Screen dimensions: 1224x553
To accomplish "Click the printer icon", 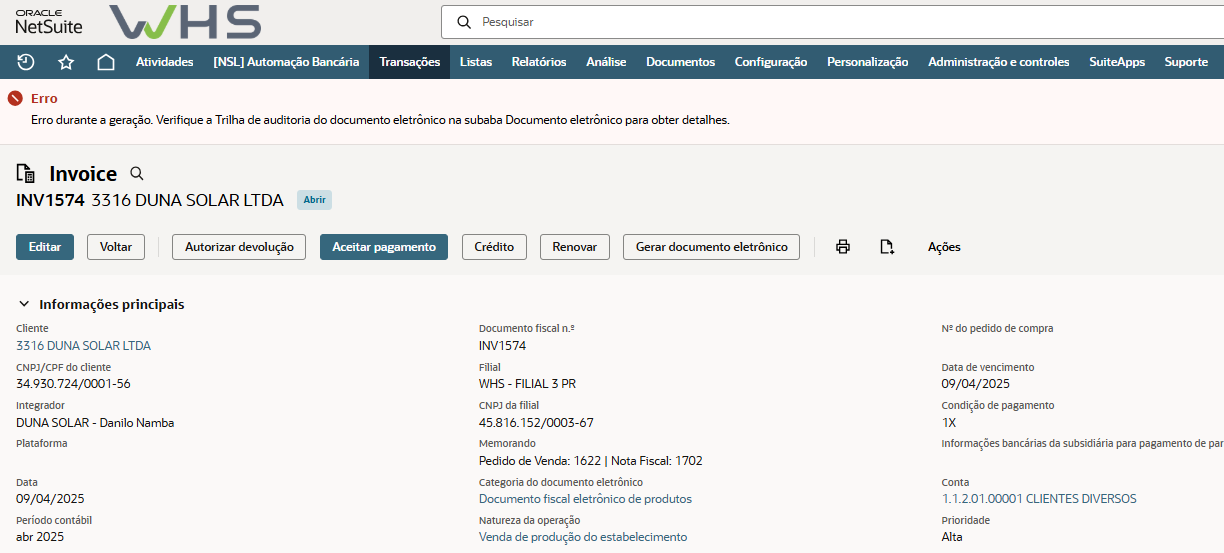I will coord(843,247).
